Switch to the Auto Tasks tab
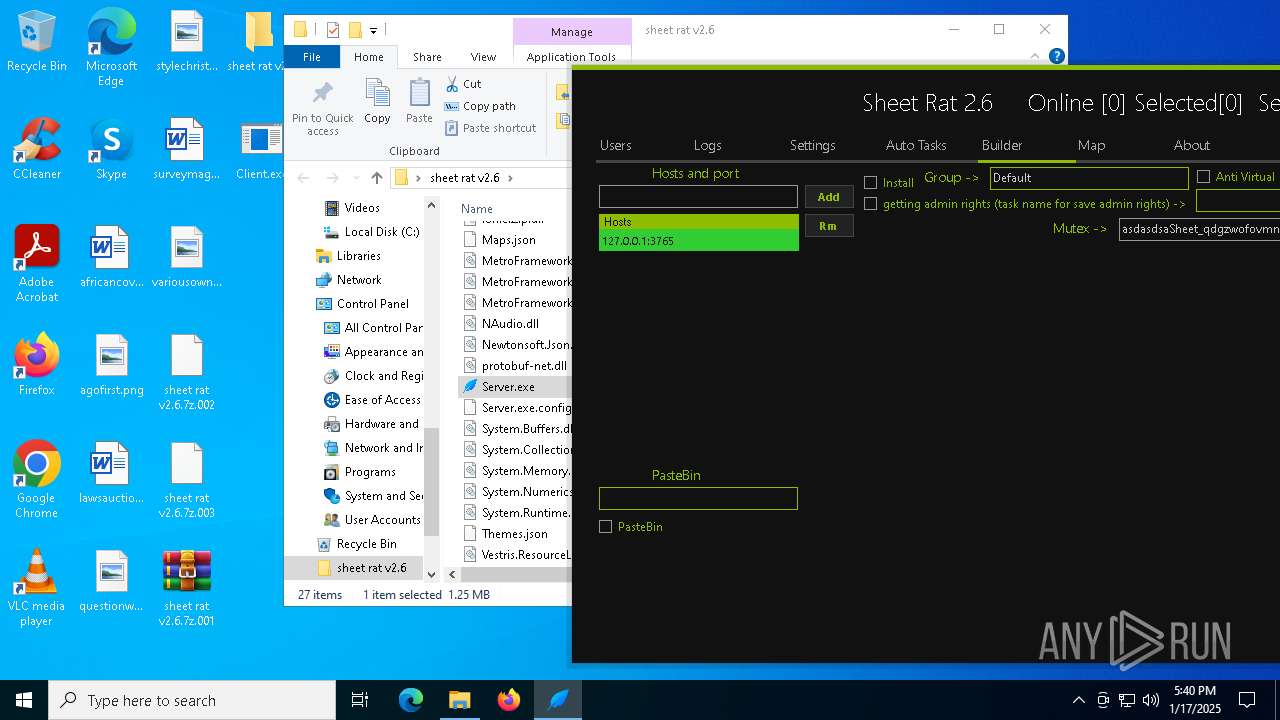Screen dimensions: 1280x720 coord(916,146)
